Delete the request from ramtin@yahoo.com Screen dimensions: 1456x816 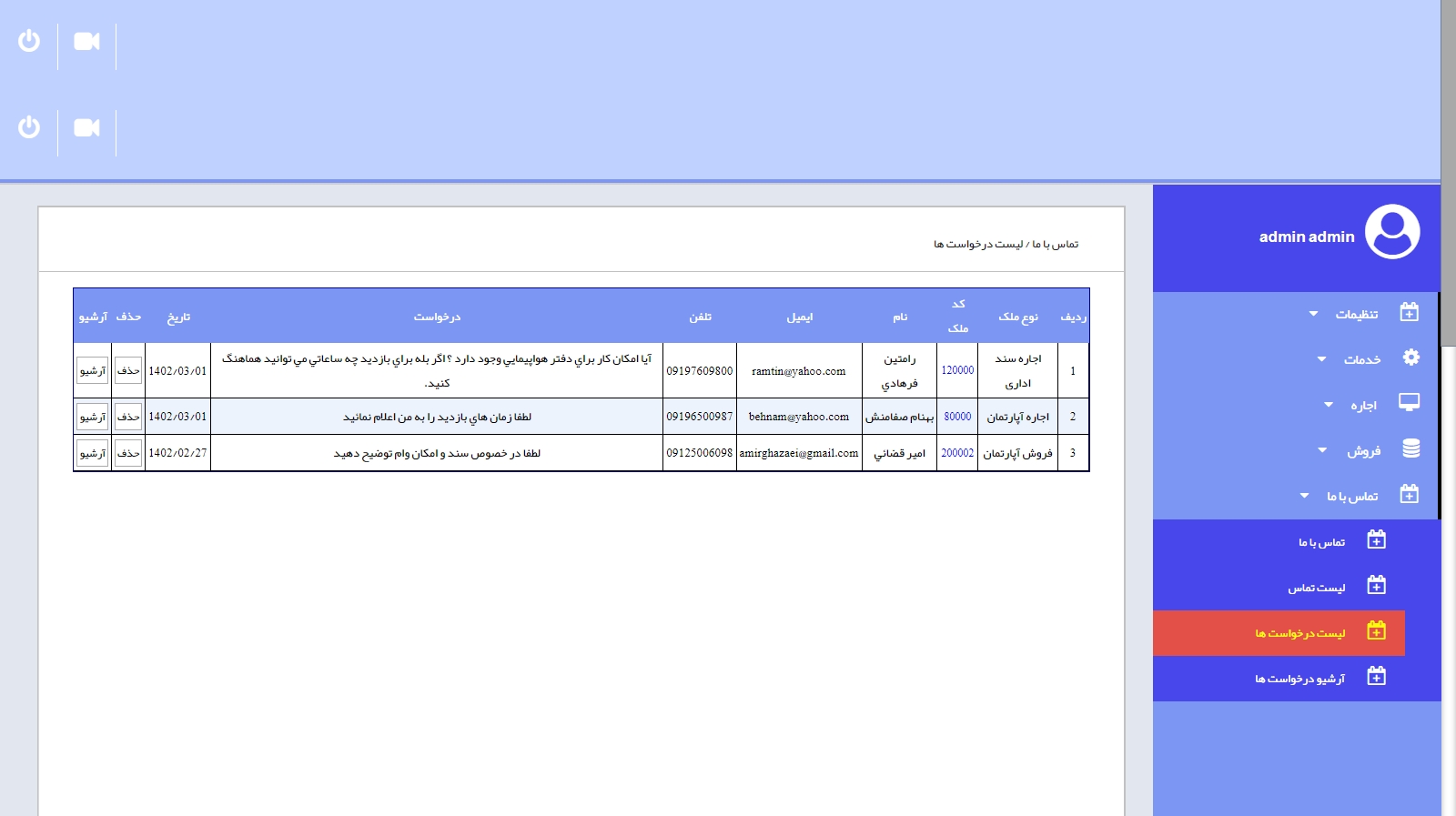click(128, 371)
